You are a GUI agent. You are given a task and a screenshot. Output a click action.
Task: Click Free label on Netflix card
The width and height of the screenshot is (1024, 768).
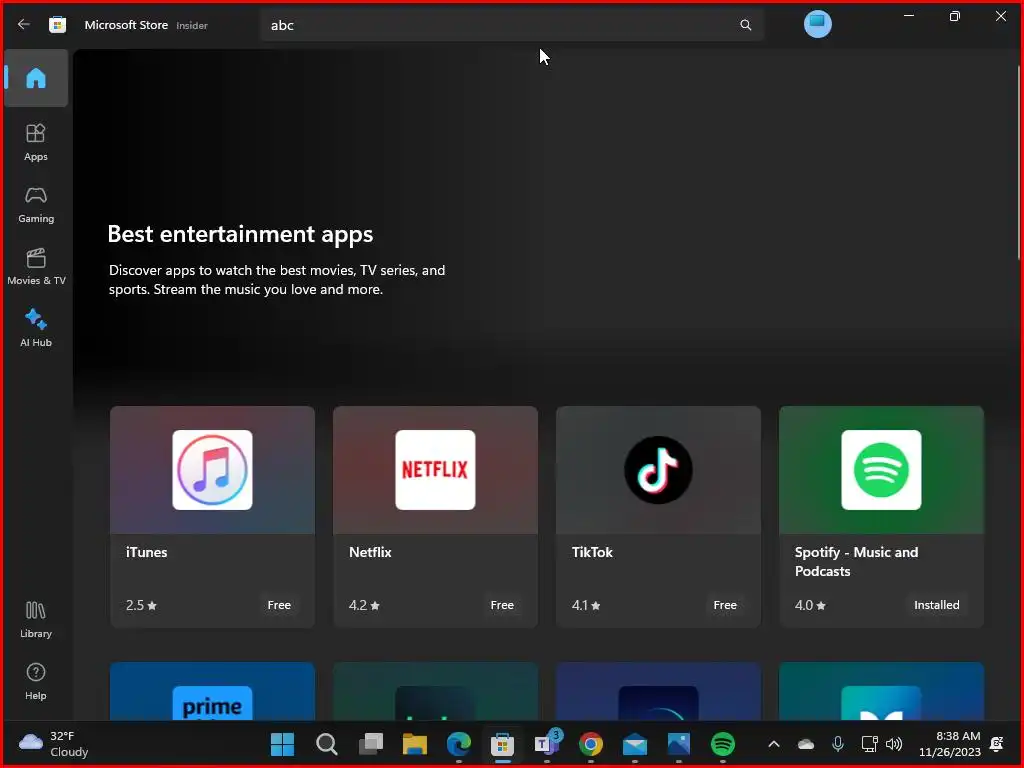502,605
